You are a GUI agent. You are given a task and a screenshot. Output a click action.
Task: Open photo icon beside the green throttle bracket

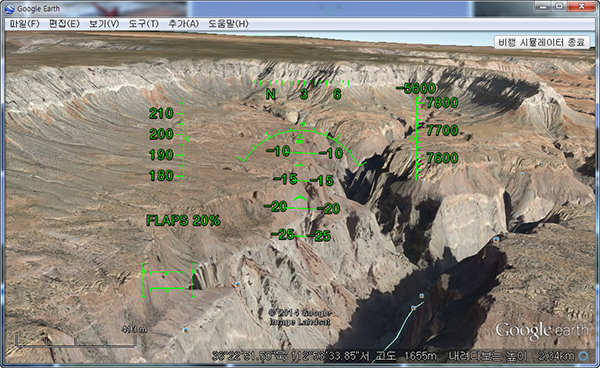pyautogui.click(x=238, y=284)
